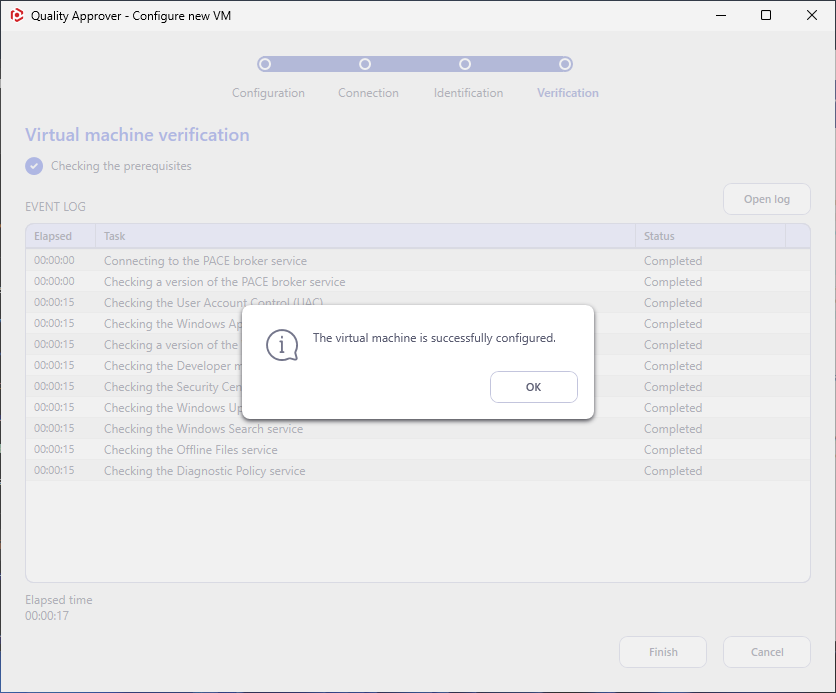
Task: Select the Identification wizard step
Action: point(468,93)
